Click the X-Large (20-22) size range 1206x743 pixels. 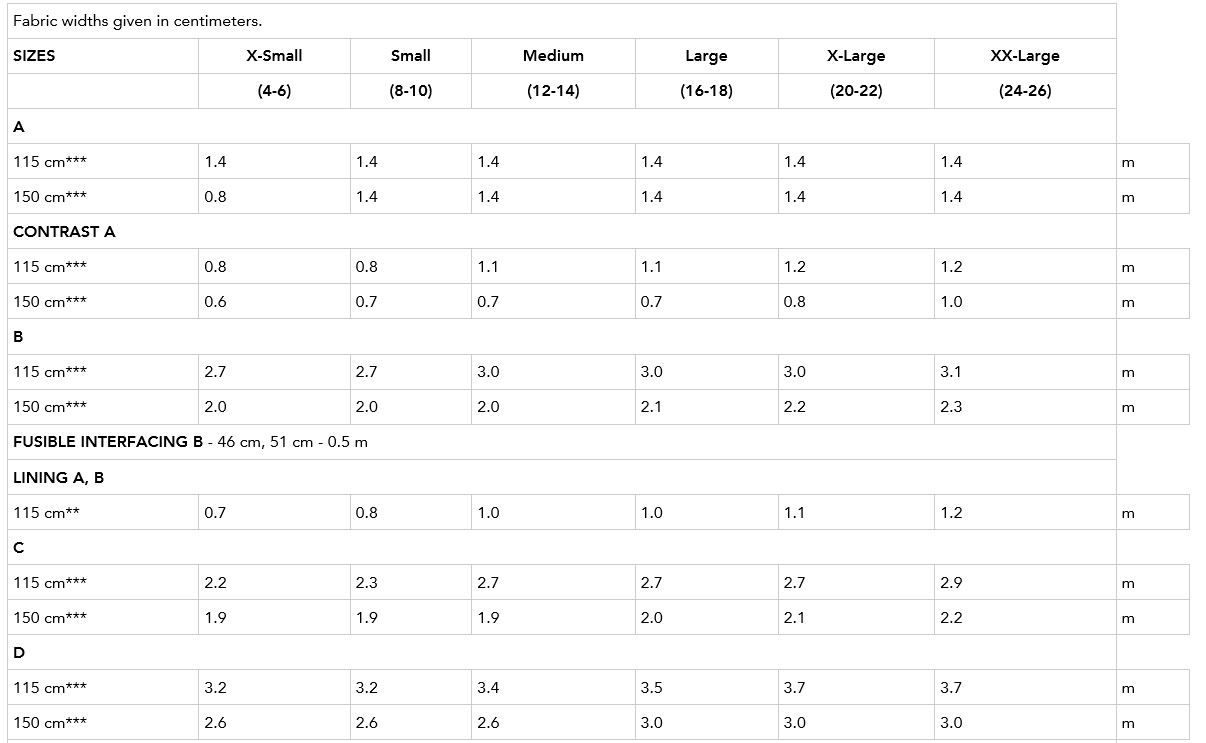[x=856, y=91]
